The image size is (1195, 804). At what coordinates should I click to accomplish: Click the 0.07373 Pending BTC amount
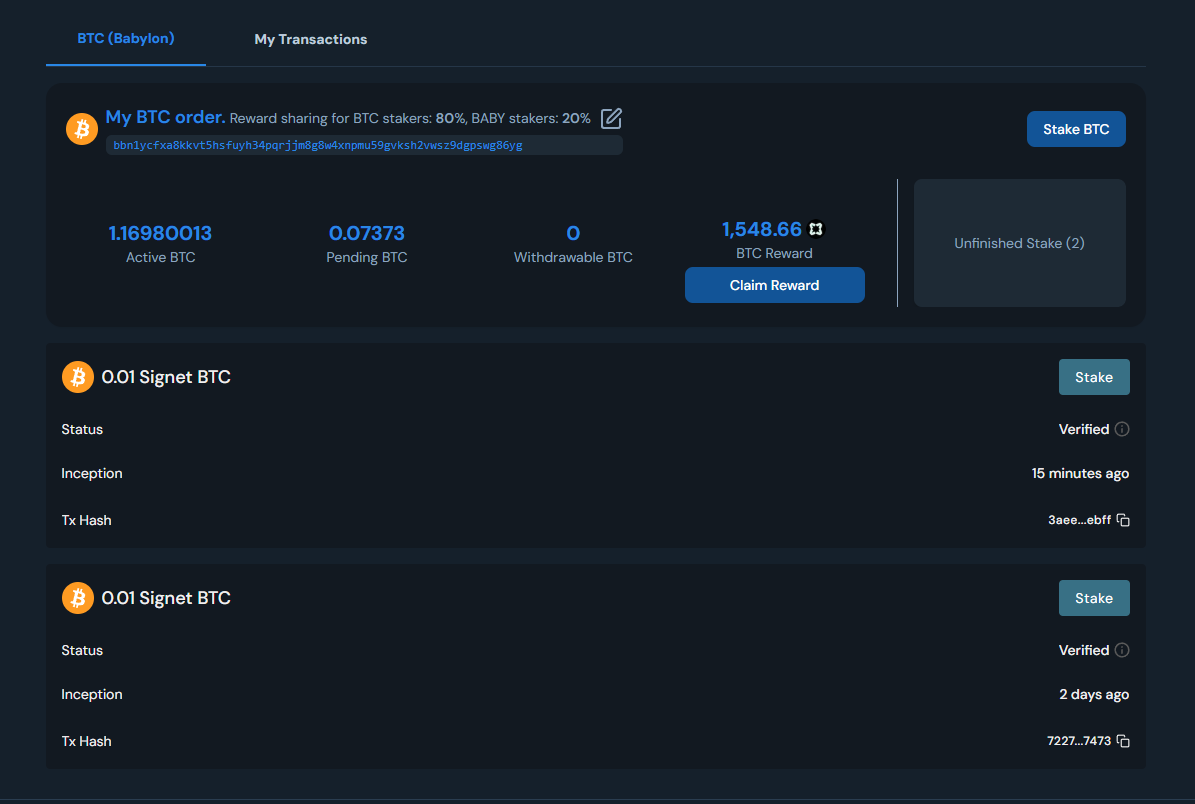pyautogui.click(x=366, y=233)
